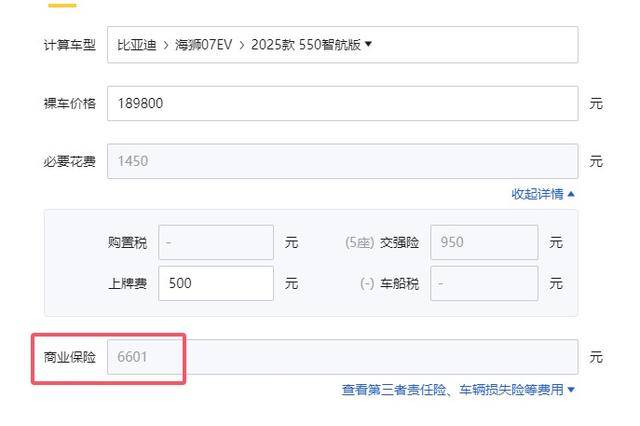Click the first breadcrumb chevron after 比亚迪

166,45
